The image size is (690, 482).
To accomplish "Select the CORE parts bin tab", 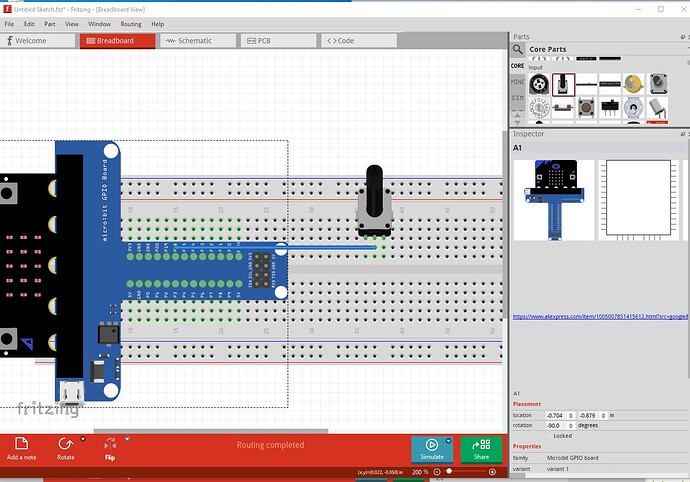I will click(518, 66).
